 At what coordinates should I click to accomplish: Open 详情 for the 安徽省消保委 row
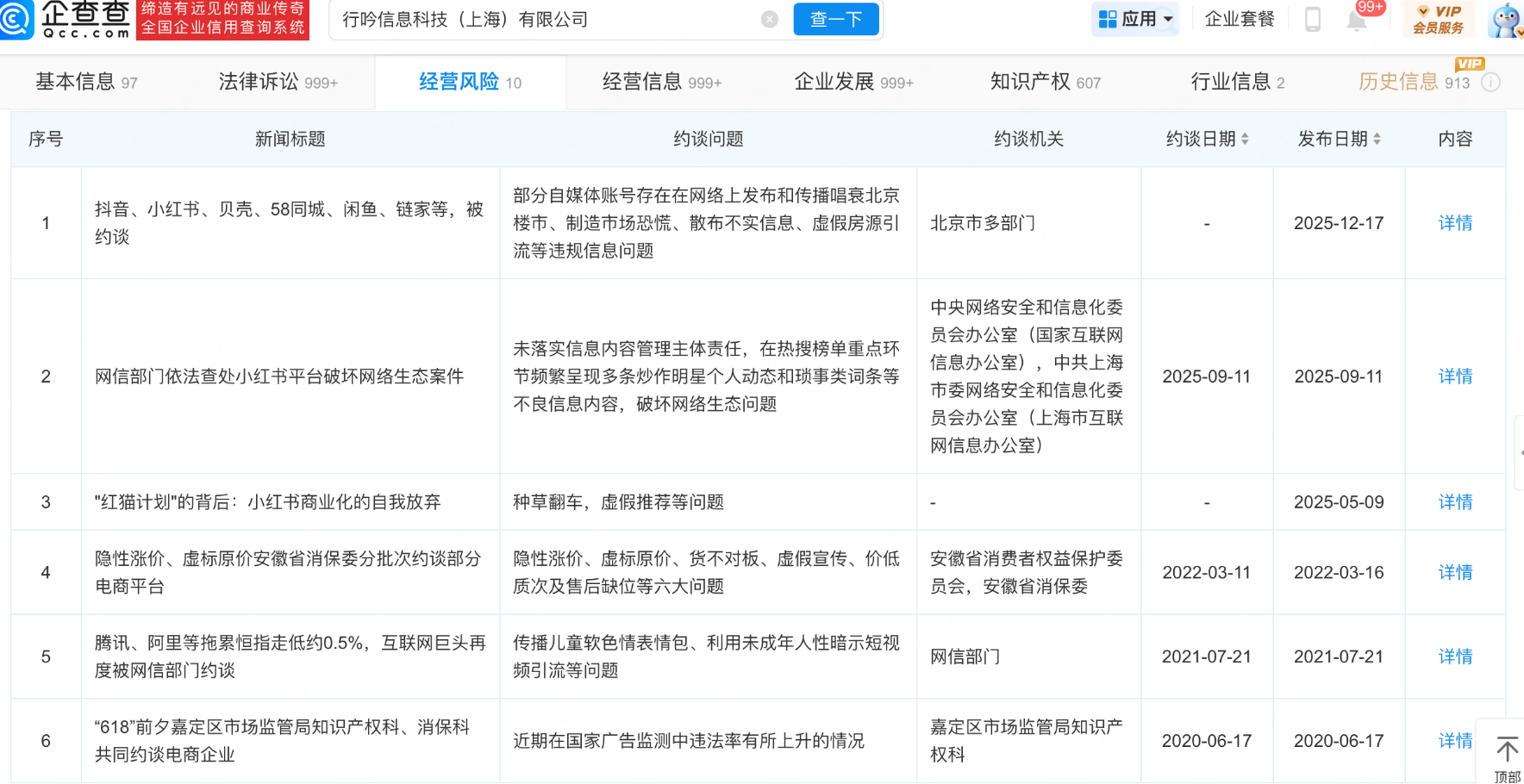pos(1455,573)
